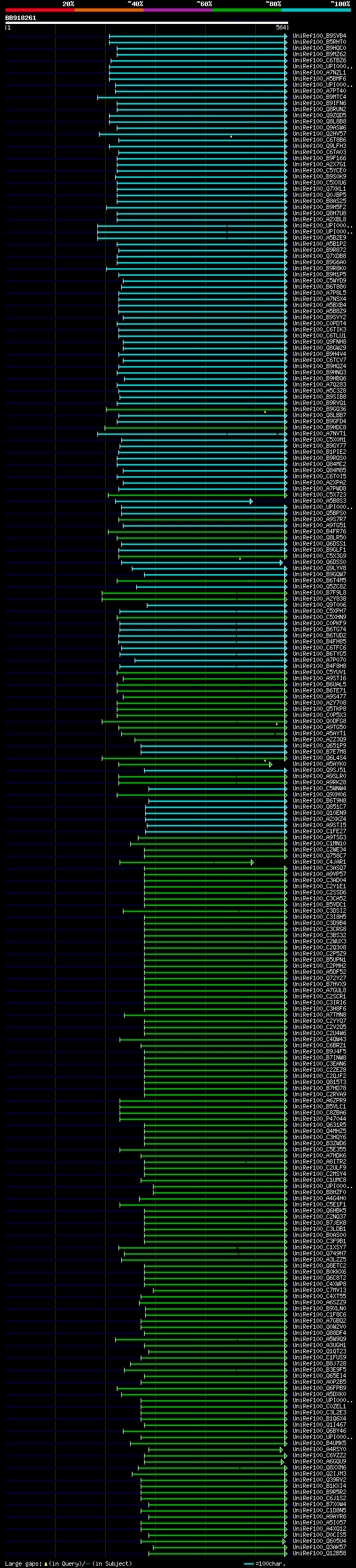Select label UniRef100_C3CA52
Screen dimensions: 356x1568
click(x=319, y=898)
